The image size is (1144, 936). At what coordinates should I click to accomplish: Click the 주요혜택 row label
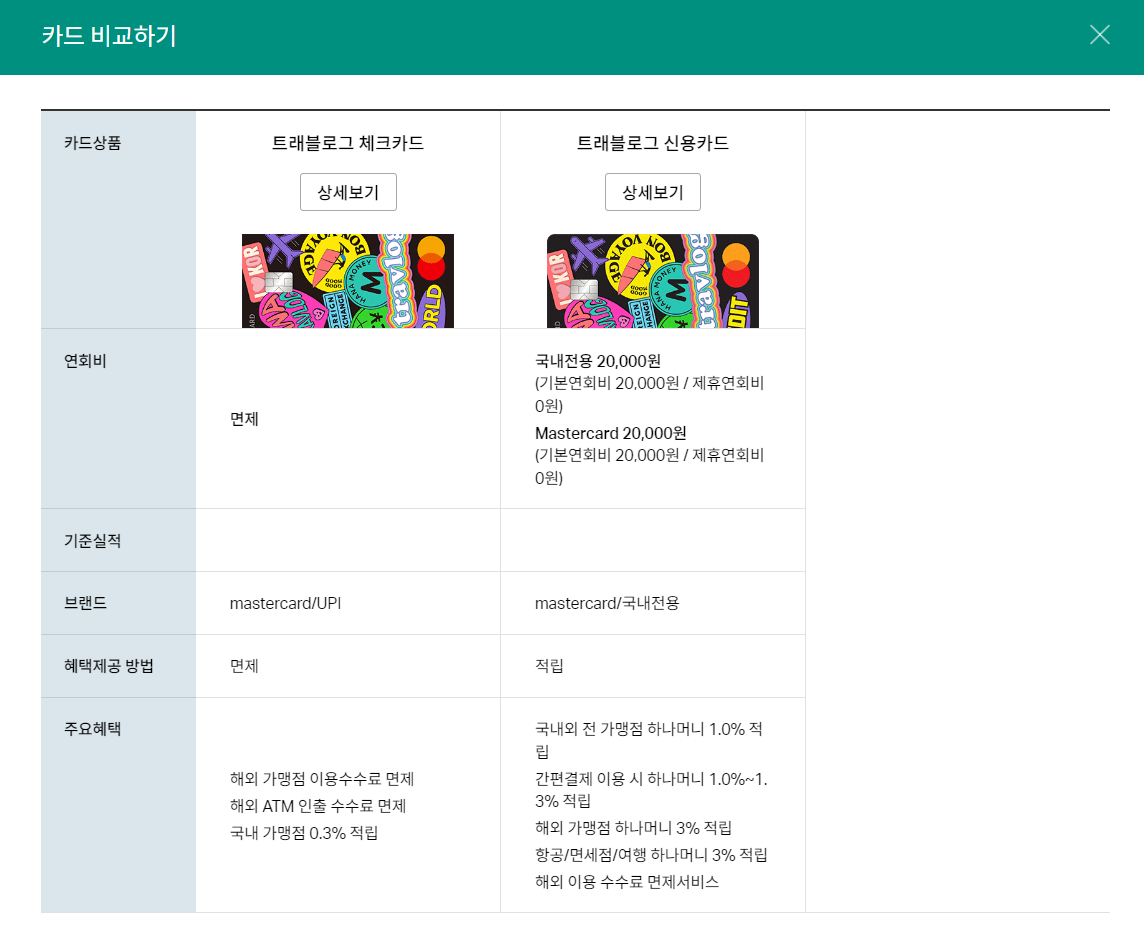tap(93, 729)
